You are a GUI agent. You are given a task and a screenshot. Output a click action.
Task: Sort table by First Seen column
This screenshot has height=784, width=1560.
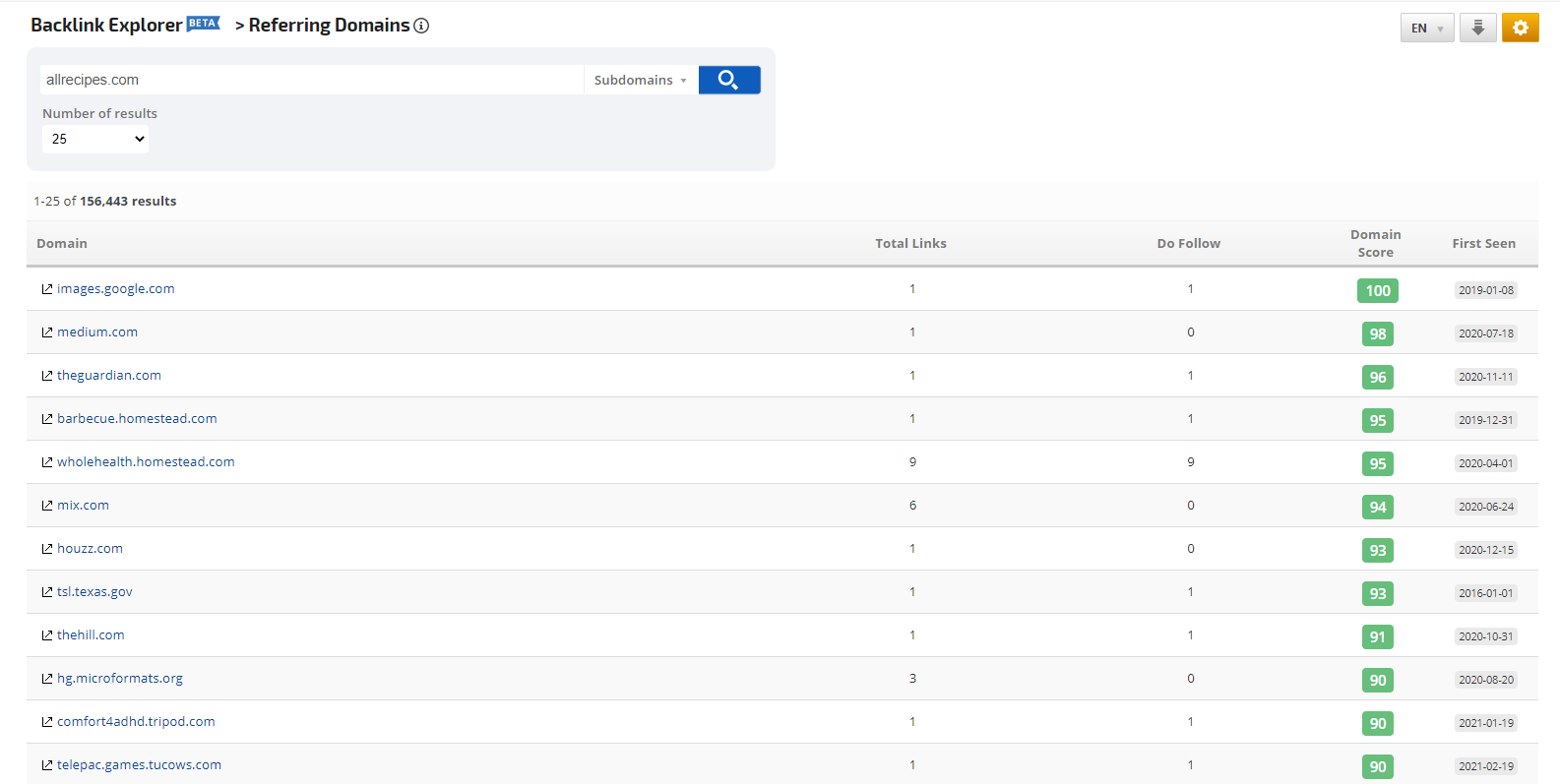click(1483, 243)
